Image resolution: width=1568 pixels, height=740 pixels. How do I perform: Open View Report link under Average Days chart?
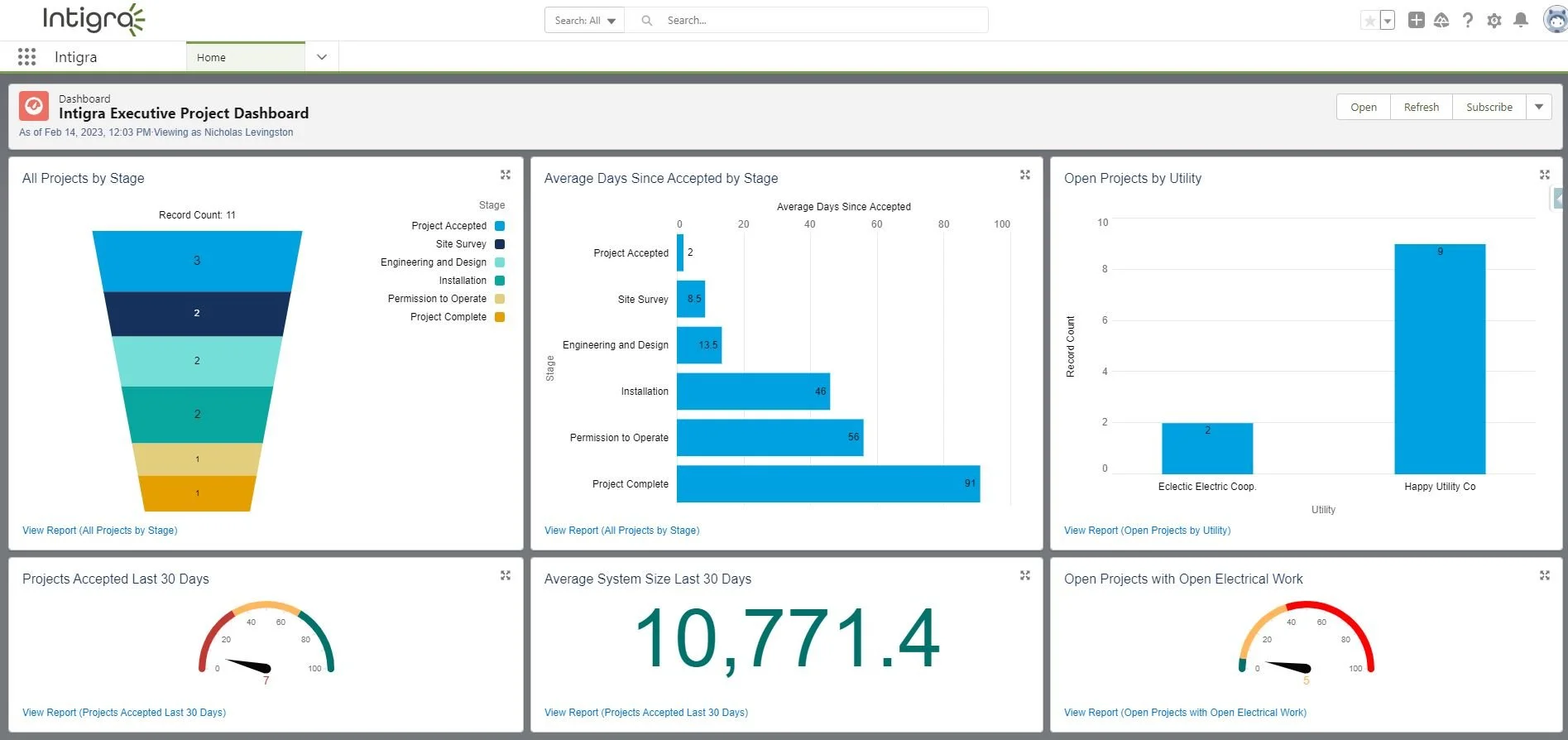(x=621, y=531)
